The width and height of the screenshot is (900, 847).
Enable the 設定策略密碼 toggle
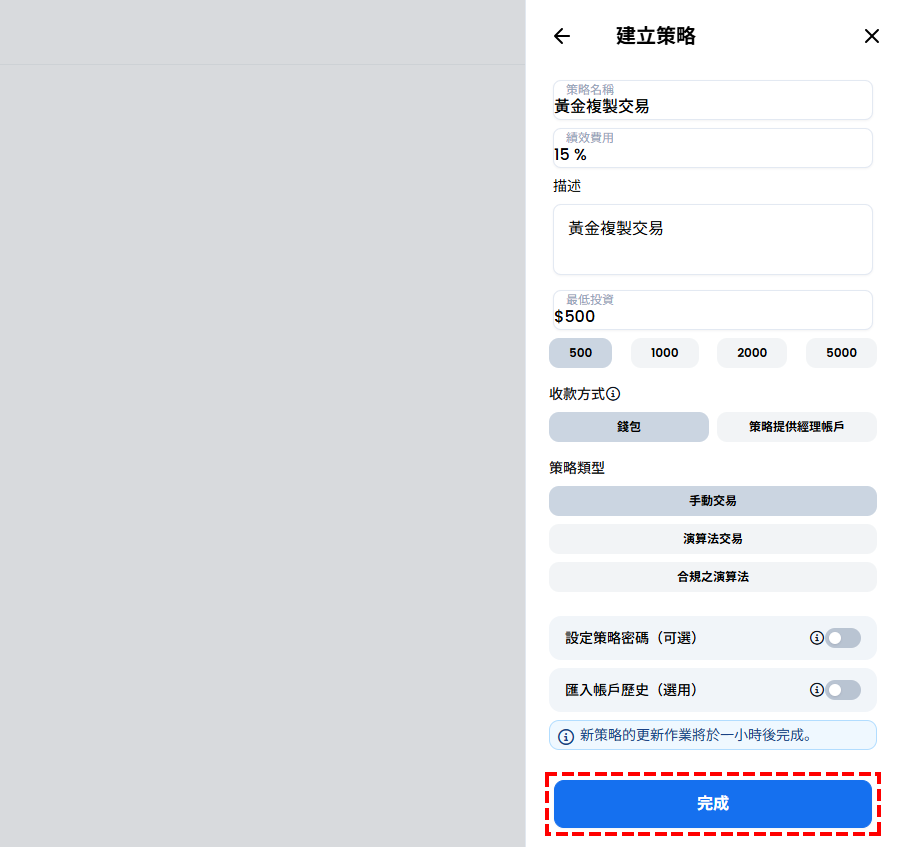point(843,638)
